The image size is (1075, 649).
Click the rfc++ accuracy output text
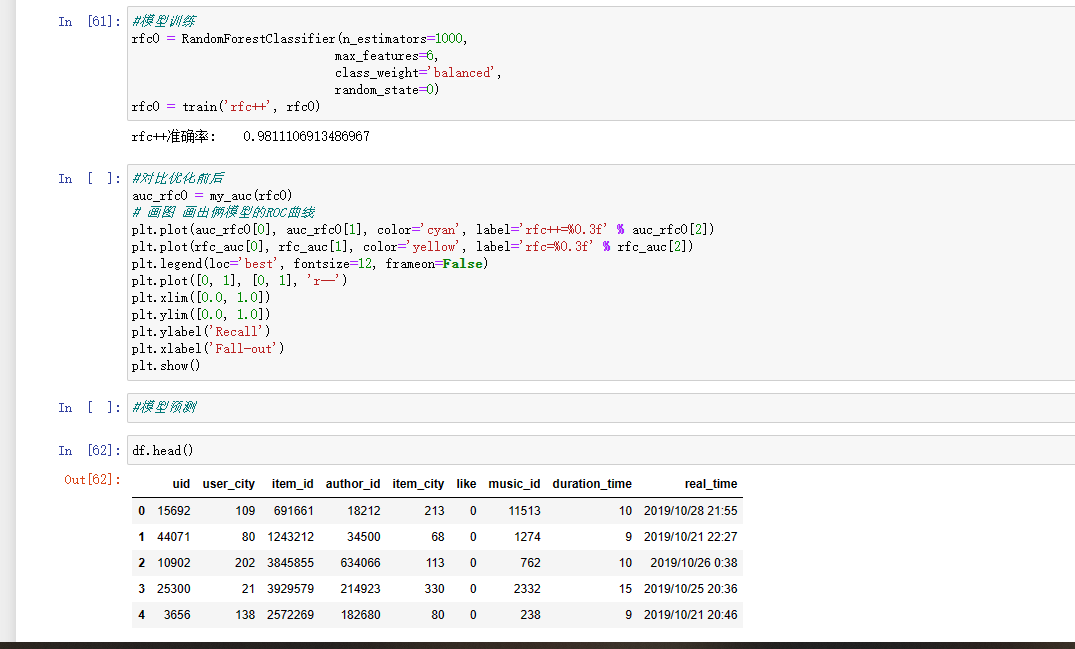[x=250, y=136]
